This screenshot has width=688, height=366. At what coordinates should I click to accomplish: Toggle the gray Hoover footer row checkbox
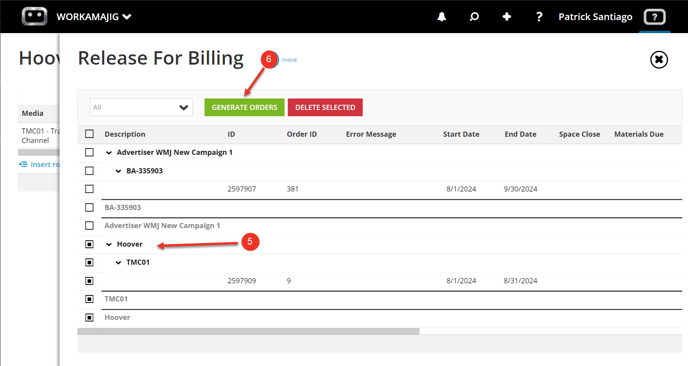(x=89, y=317)
